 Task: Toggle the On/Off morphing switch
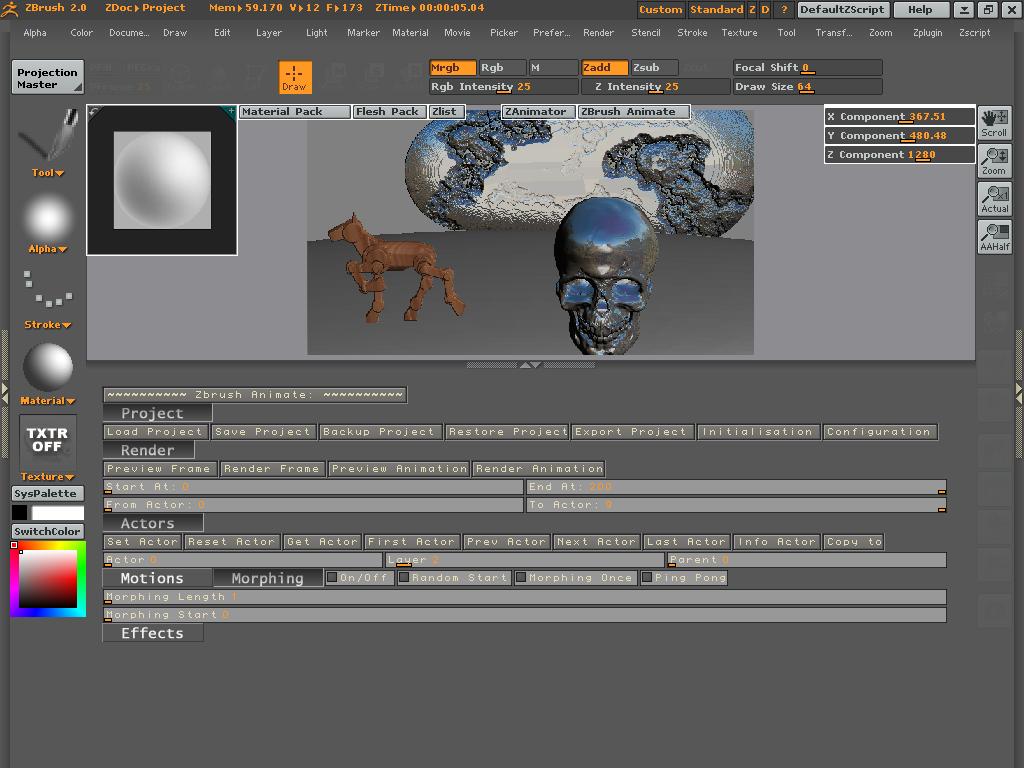click(x=358, y=577)
